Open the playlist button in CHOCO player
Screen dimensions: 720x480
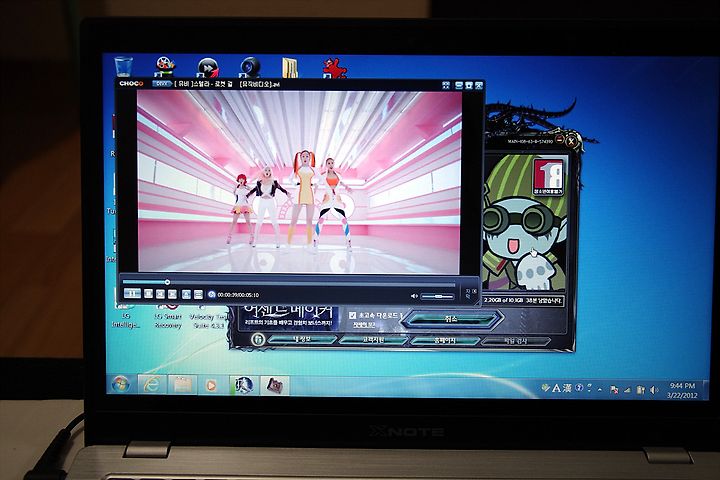pyautogui.click(x=198, y=294)
